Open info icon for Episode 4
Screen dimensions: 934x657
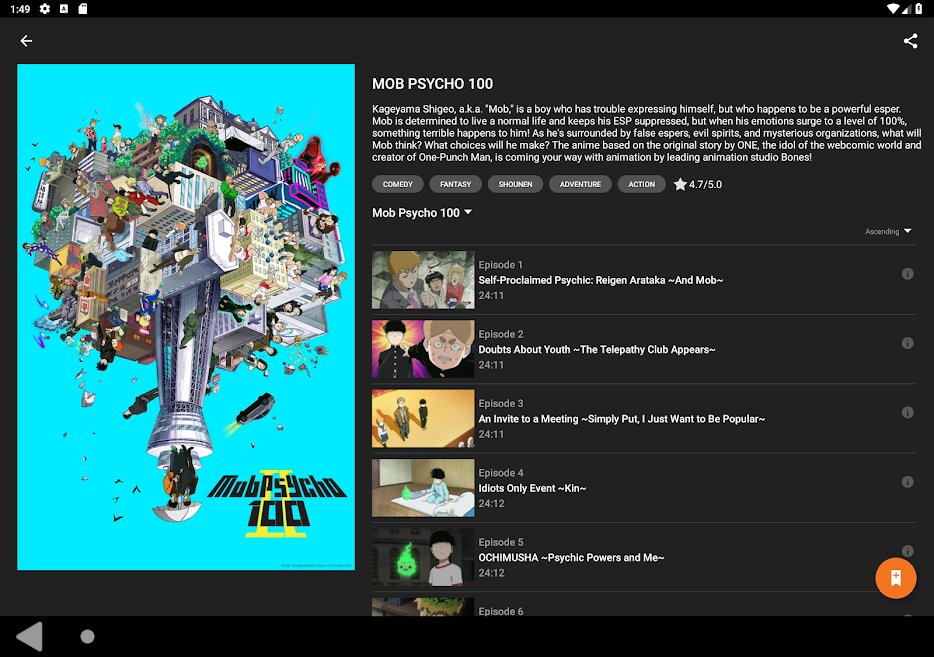pyautogui.click(x=907, y=482)
